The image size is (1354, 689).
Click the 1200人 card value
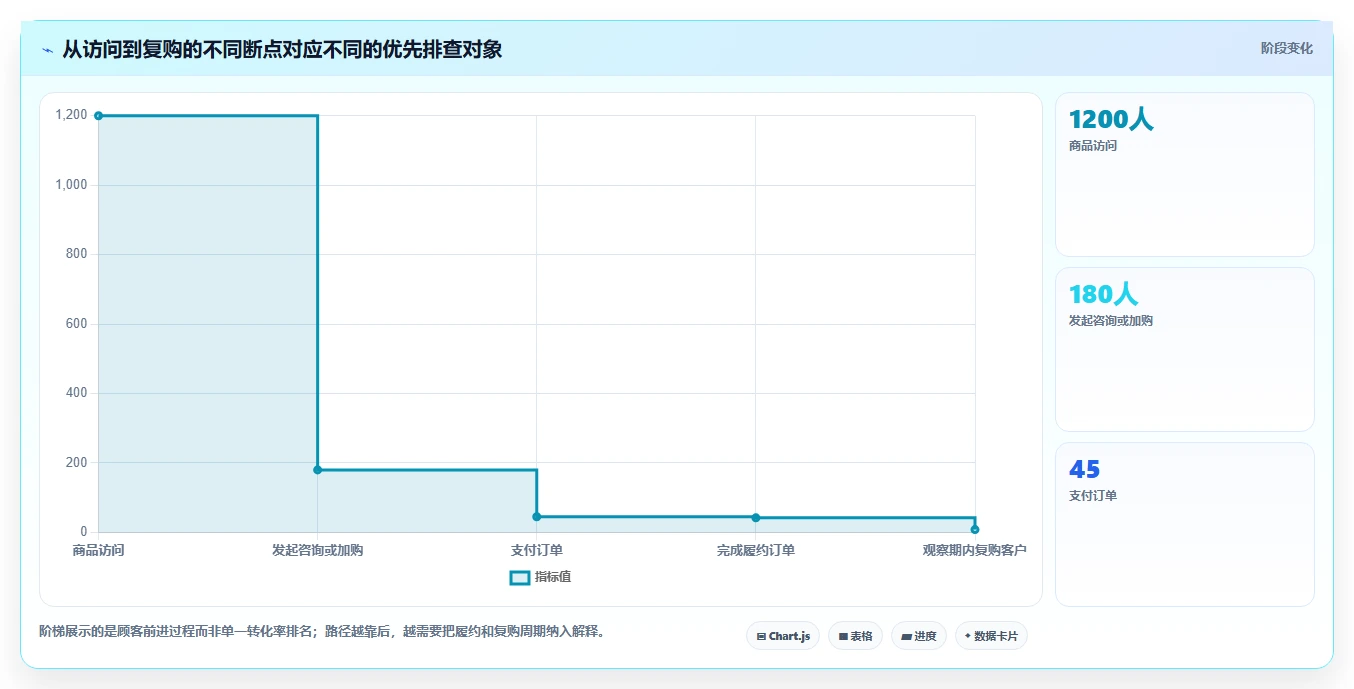coord(1111,119)
